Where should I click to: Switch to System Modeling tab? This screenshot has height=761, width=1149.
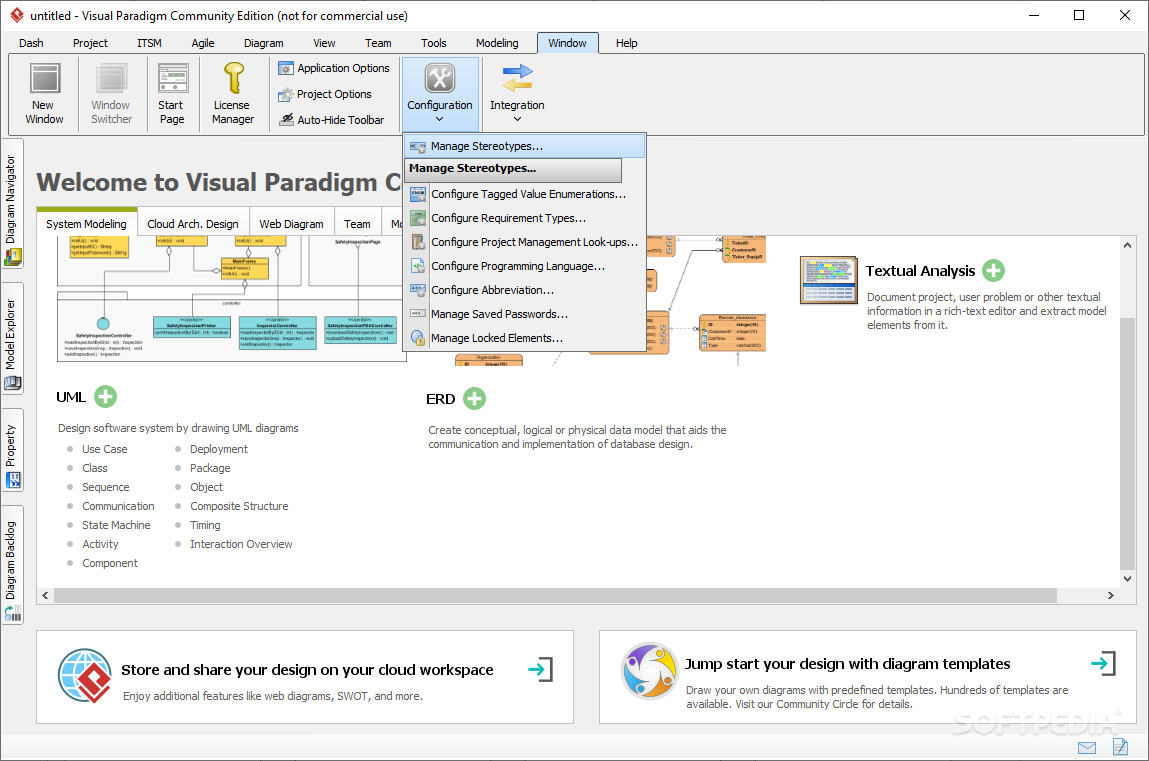point(86,223)
